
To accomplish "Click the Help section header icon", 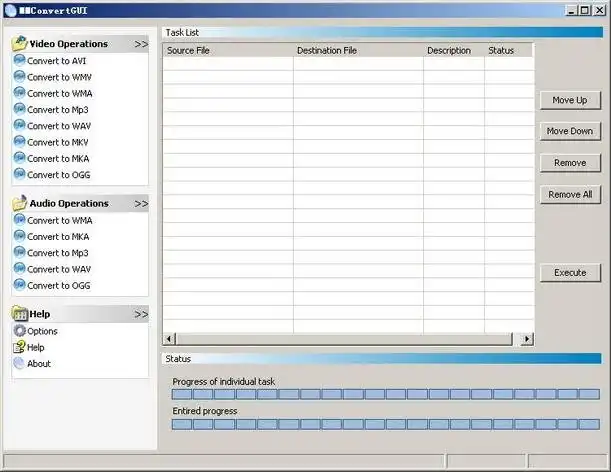I will (x=19, y=313).
